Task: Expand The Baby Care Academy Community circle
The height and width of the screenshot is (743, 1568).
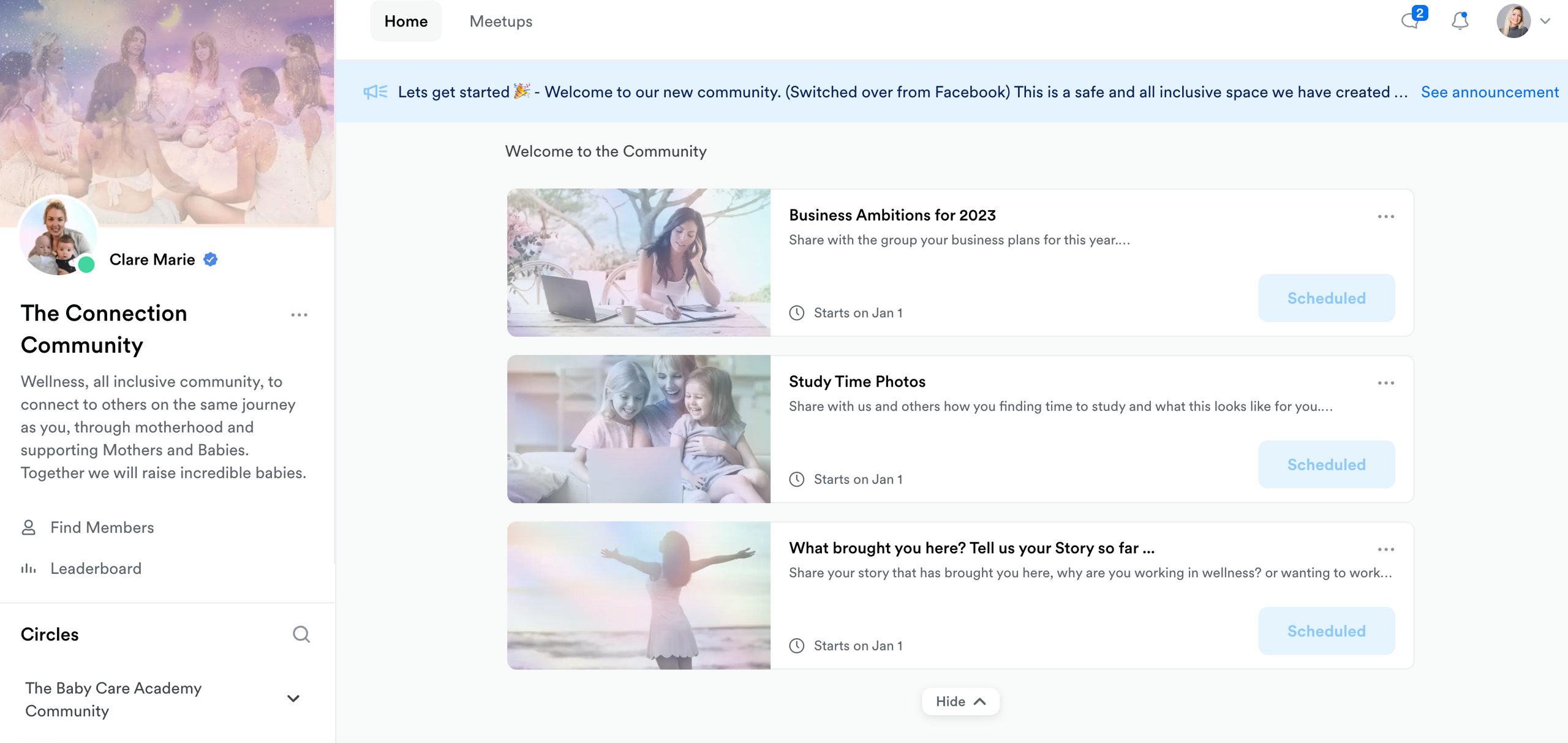Action: [293, 699]
